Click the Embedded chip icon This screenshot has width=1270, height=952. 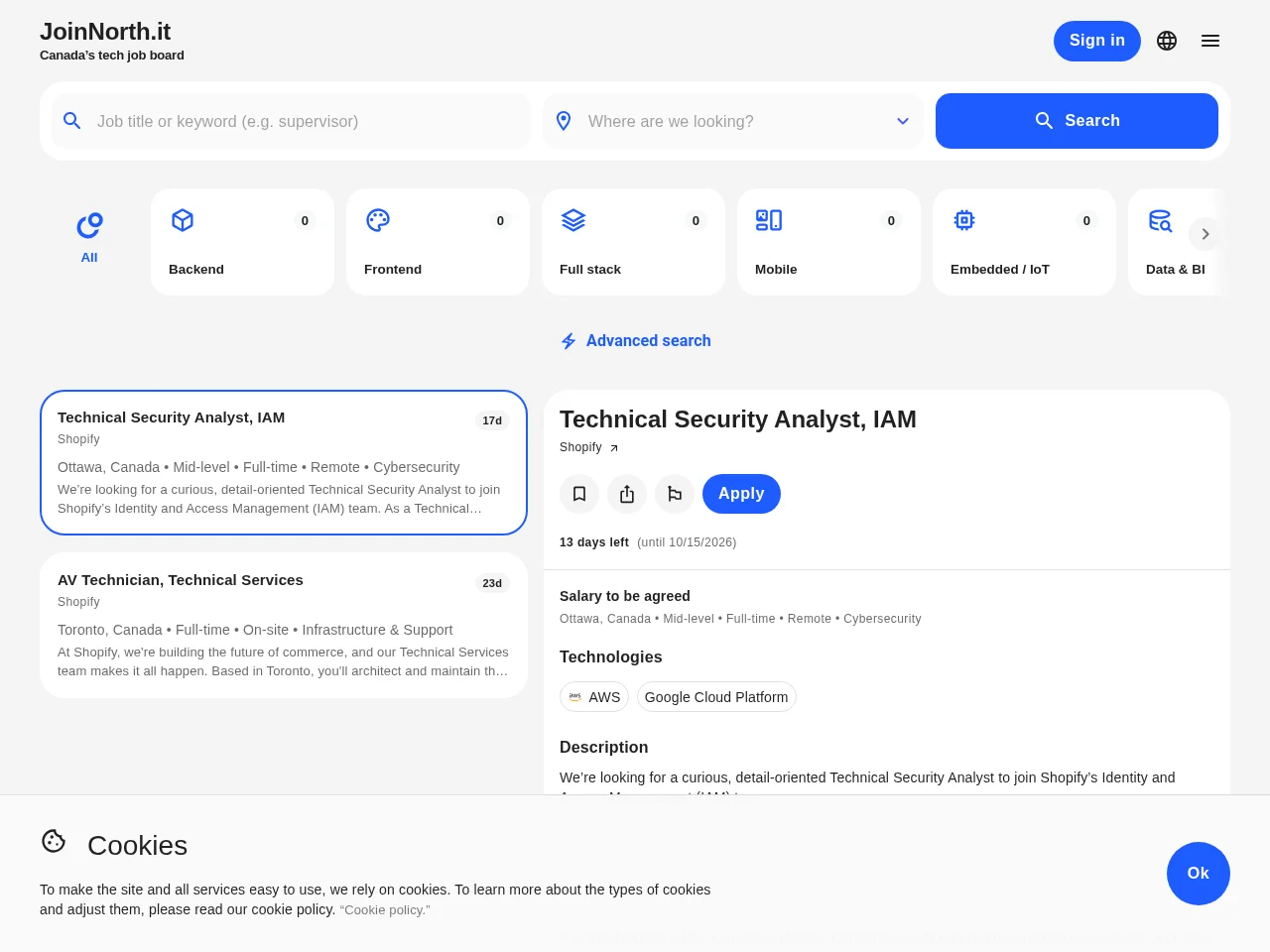click(964, 220)
